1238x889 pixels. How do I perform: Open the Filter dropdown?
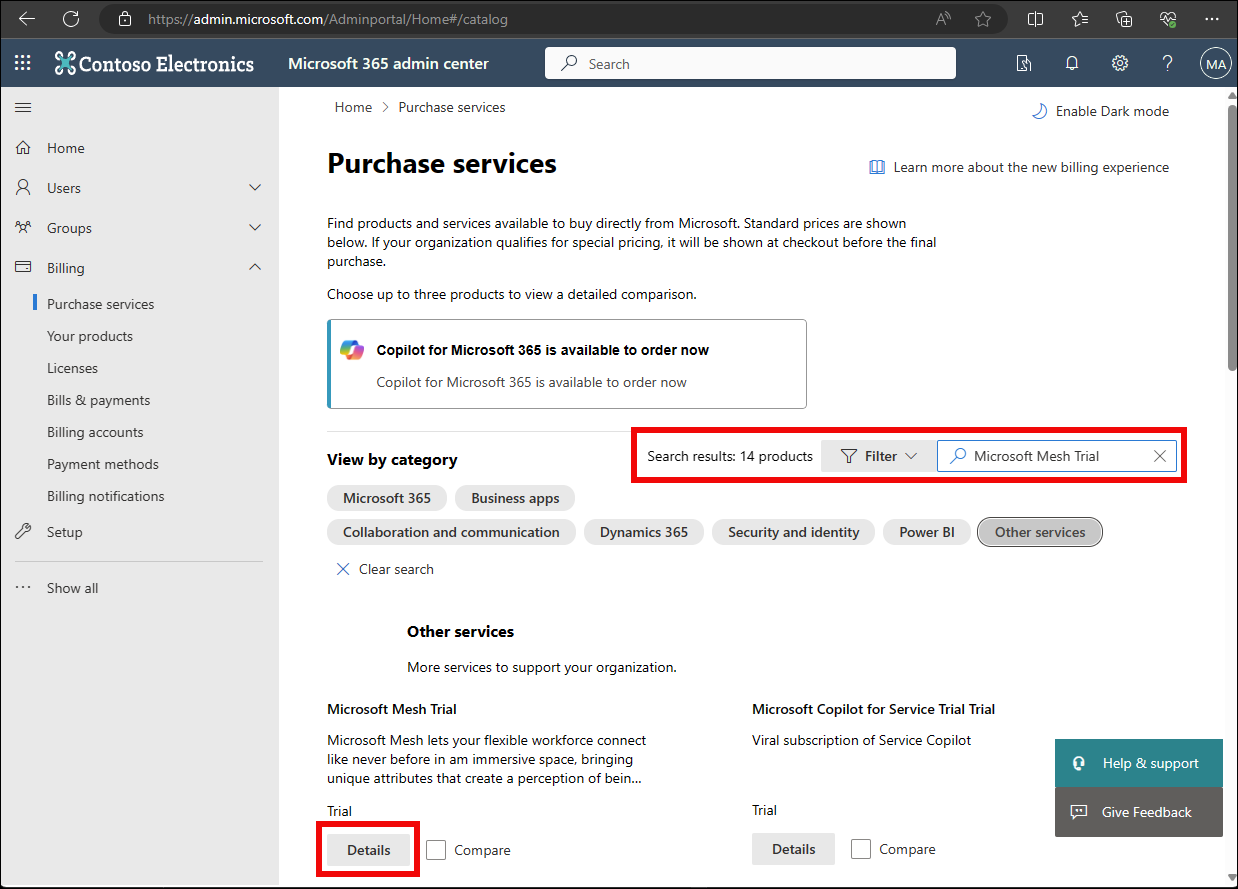point(878,455)
